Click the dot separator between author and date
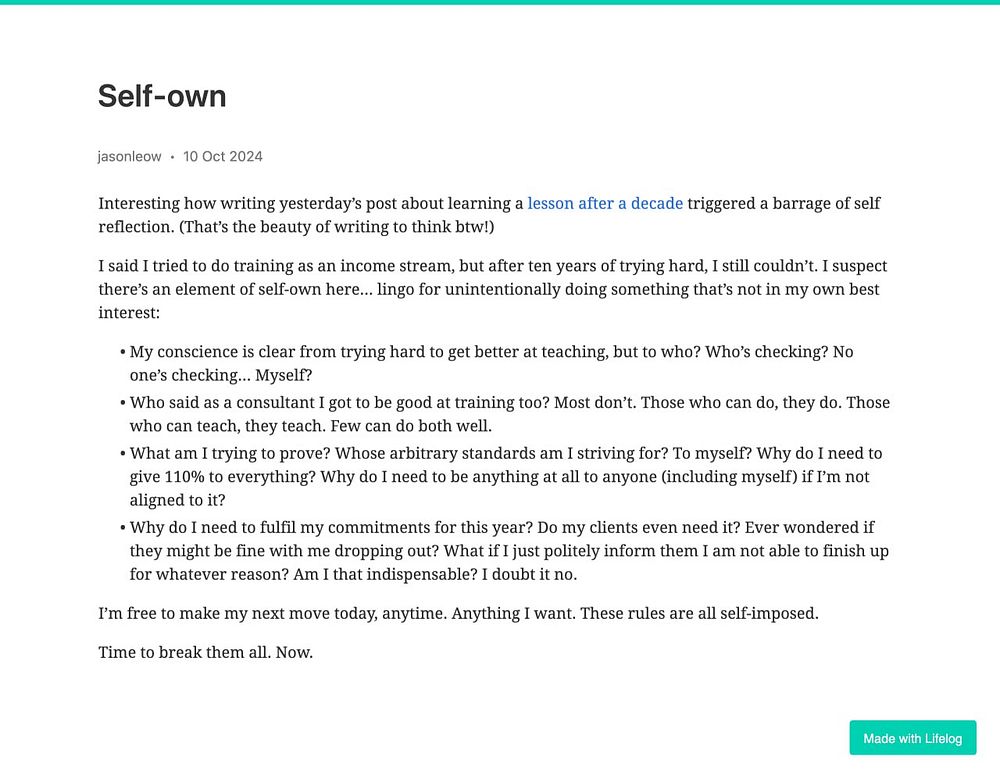 (x=172, y=157)
